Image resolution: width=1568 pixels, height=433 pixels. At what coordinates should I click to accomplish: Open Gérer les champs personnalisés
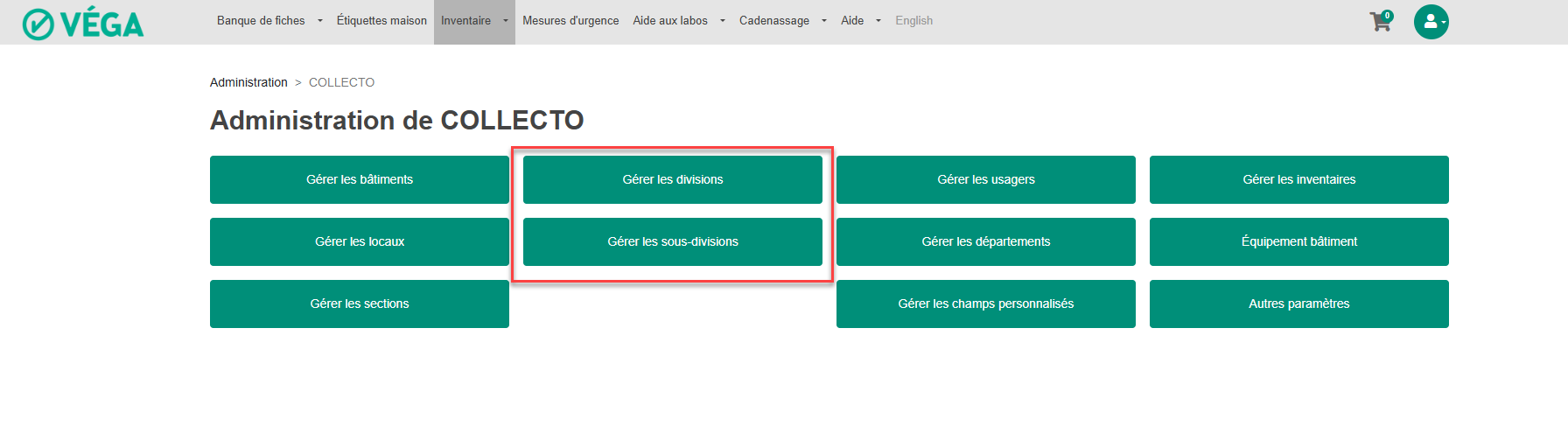coord(986,304)
